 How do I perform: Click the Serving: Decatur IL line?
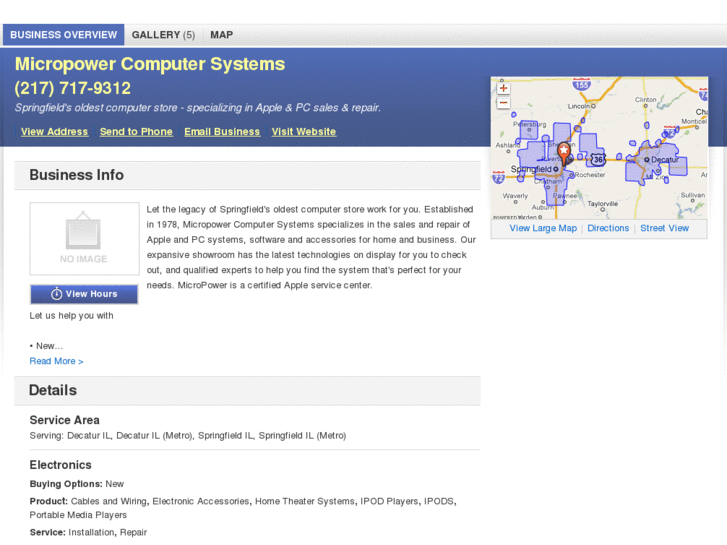click(188, 436)
